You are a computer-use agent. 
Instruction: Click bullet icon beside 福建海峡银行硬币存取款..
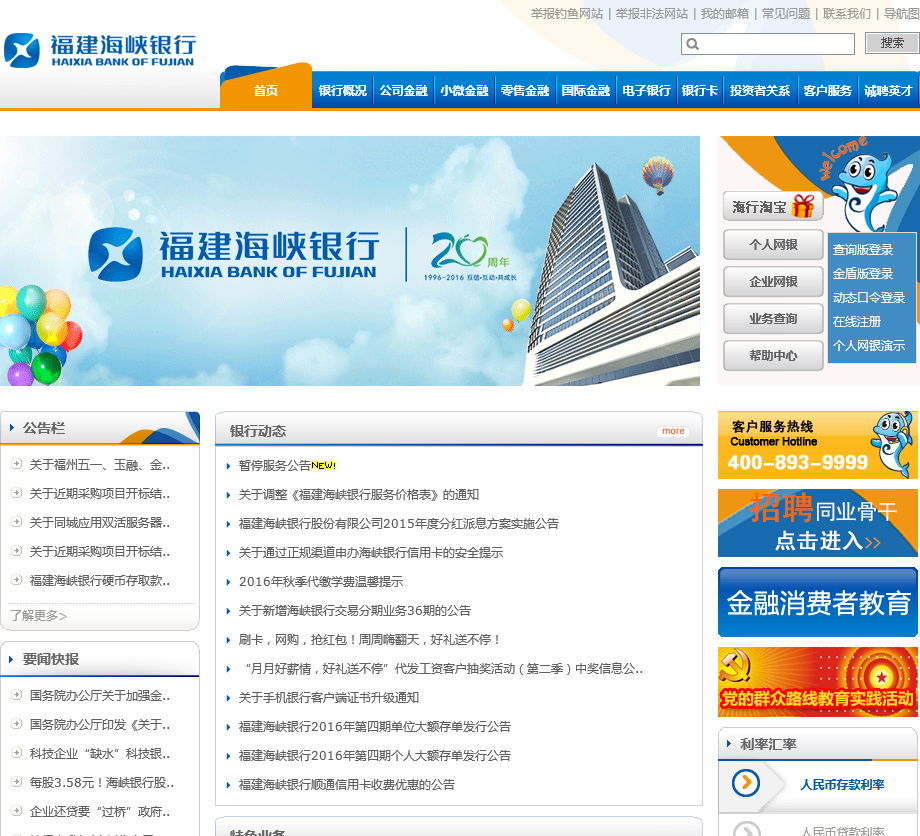(x=17, y=580)
